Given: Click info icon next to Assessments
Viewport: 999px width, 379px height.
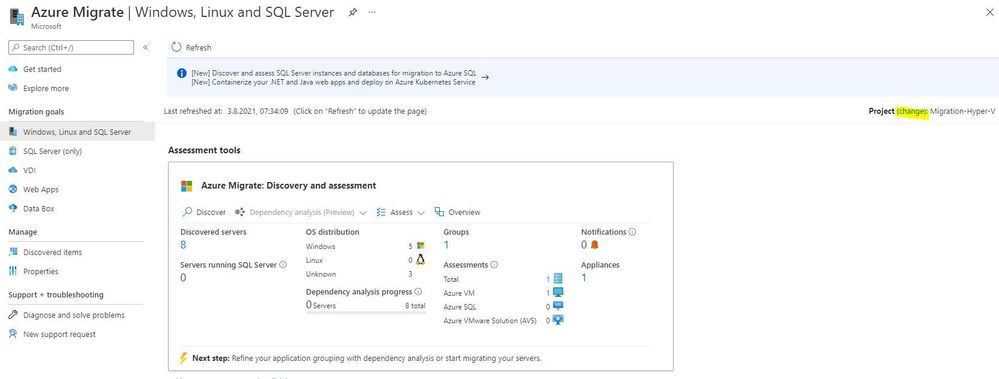Looking at the screenshot, I should pos(494,265).
